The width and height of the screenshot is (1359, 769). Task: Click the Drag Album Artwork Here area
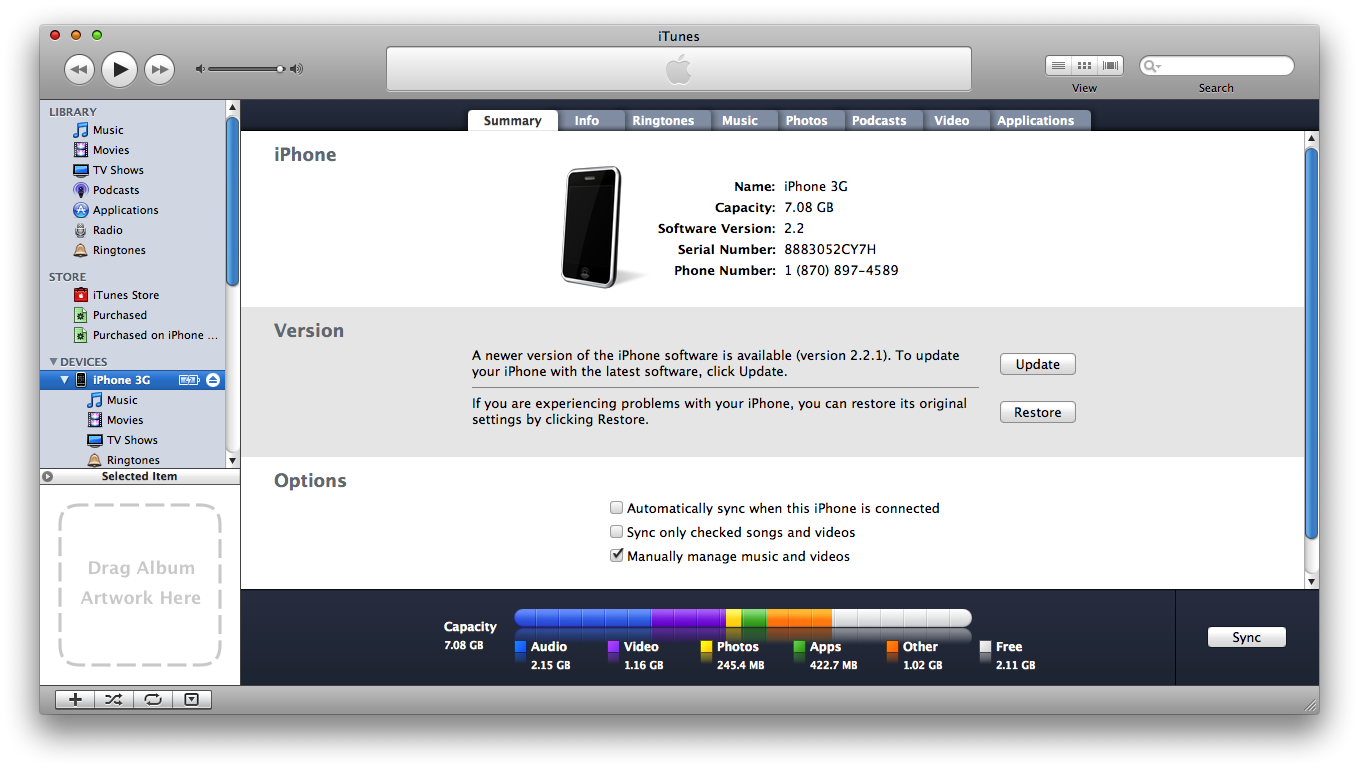(x=140, y=584)
